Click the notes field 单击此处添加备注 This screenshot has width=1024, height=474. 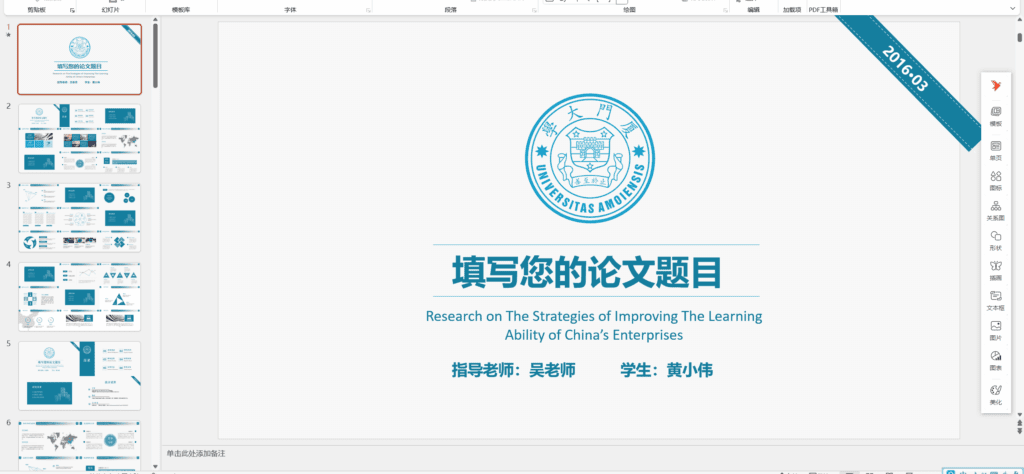pyautogui.click(x=196, y=453)
